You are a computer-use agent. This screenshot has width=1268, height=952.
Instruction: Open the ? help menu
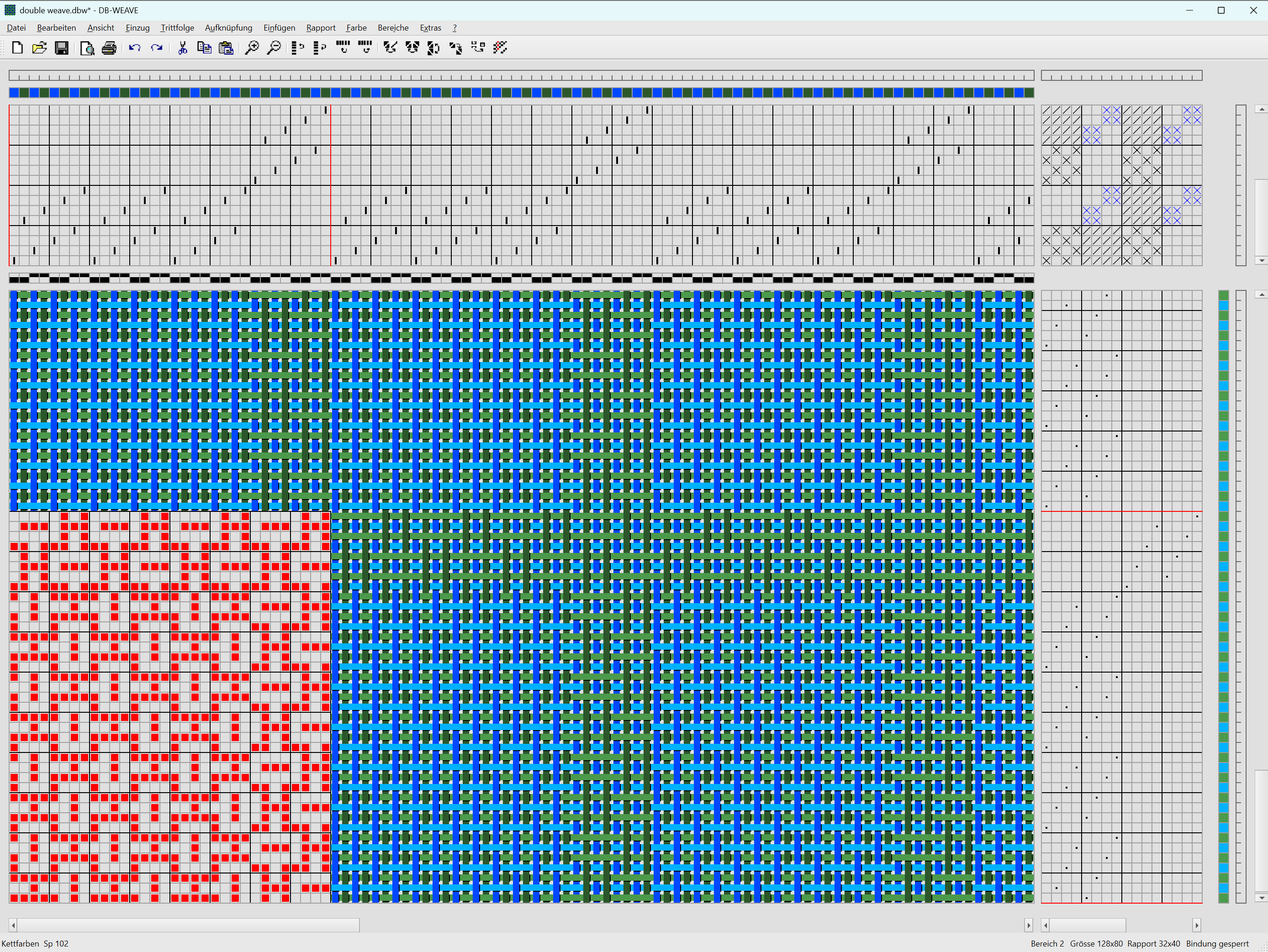454,27
